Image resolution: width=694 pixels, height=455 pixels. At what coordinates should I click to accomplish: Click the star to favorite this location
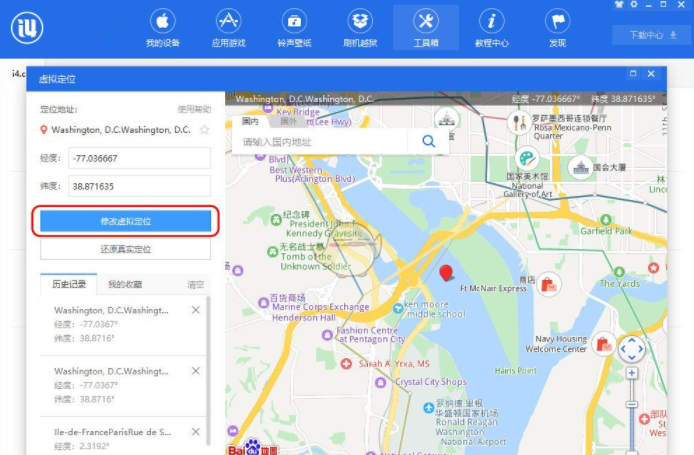click(204, 130)
